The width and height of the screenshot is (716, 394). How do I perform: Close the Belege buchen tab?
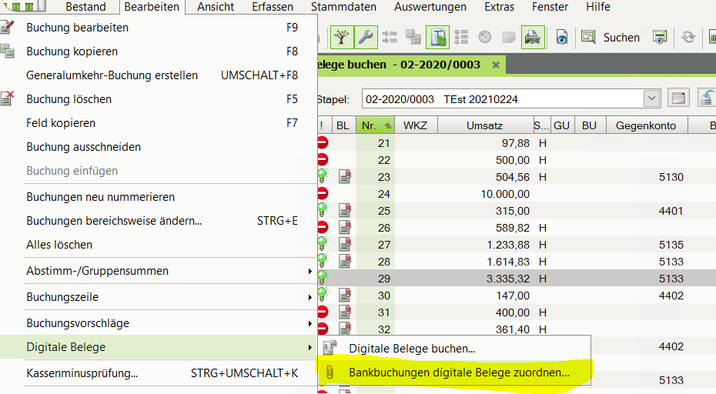[496, 65]
